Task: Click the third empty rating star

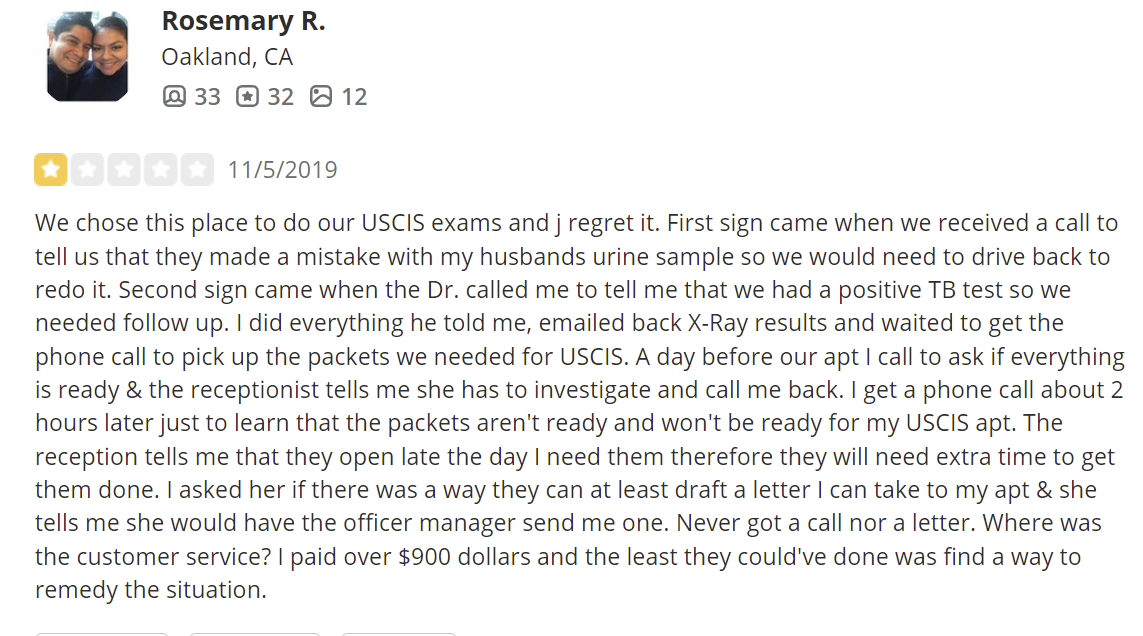Action: point(124,169)
